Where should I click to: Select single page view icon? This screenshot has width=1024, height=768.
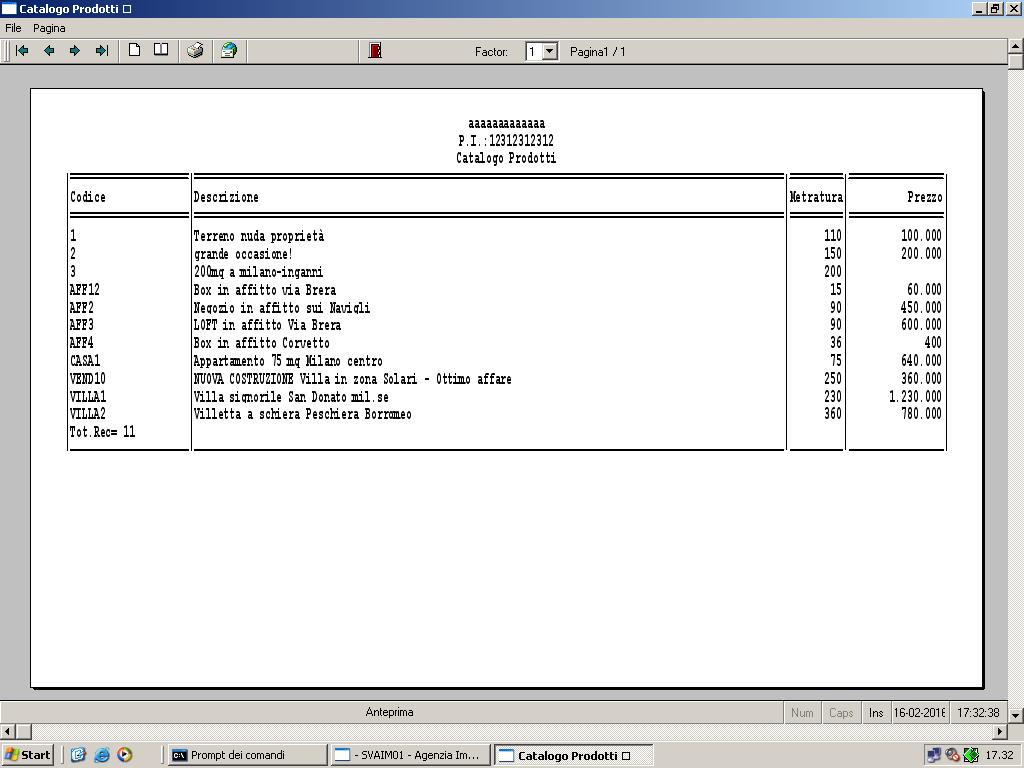134,51
